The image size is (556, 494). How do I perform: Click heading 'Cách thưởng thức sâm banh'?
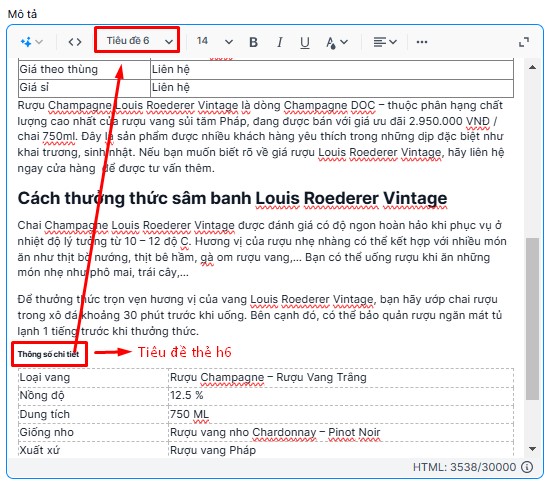click(232, 199)
